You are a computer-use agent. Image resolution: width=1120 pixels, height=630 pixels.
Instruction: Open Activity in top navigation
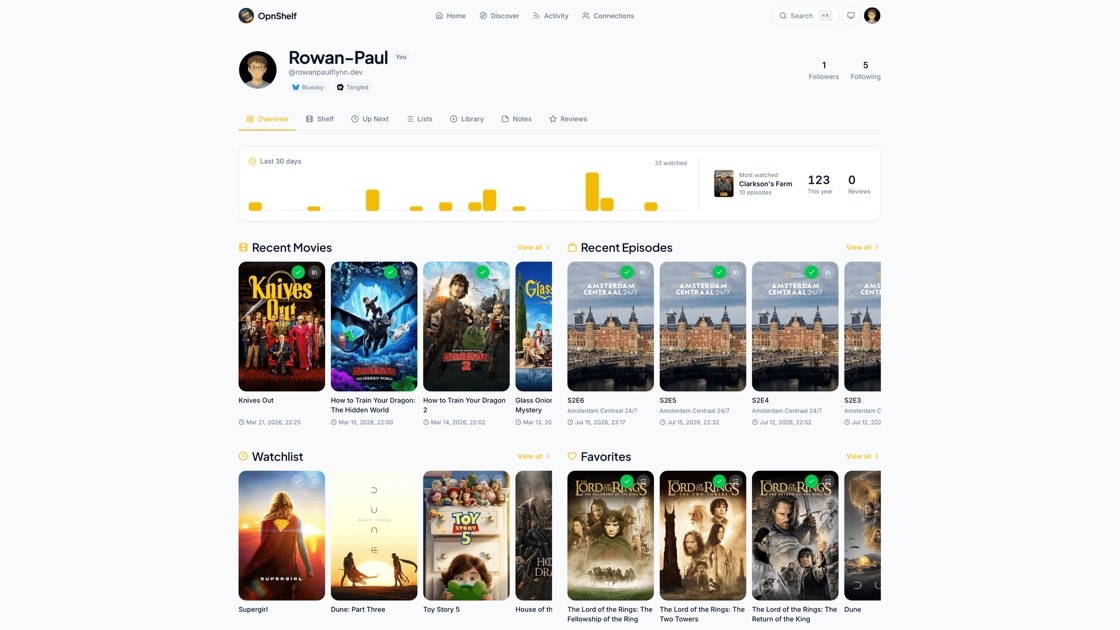tap(550, 16)
